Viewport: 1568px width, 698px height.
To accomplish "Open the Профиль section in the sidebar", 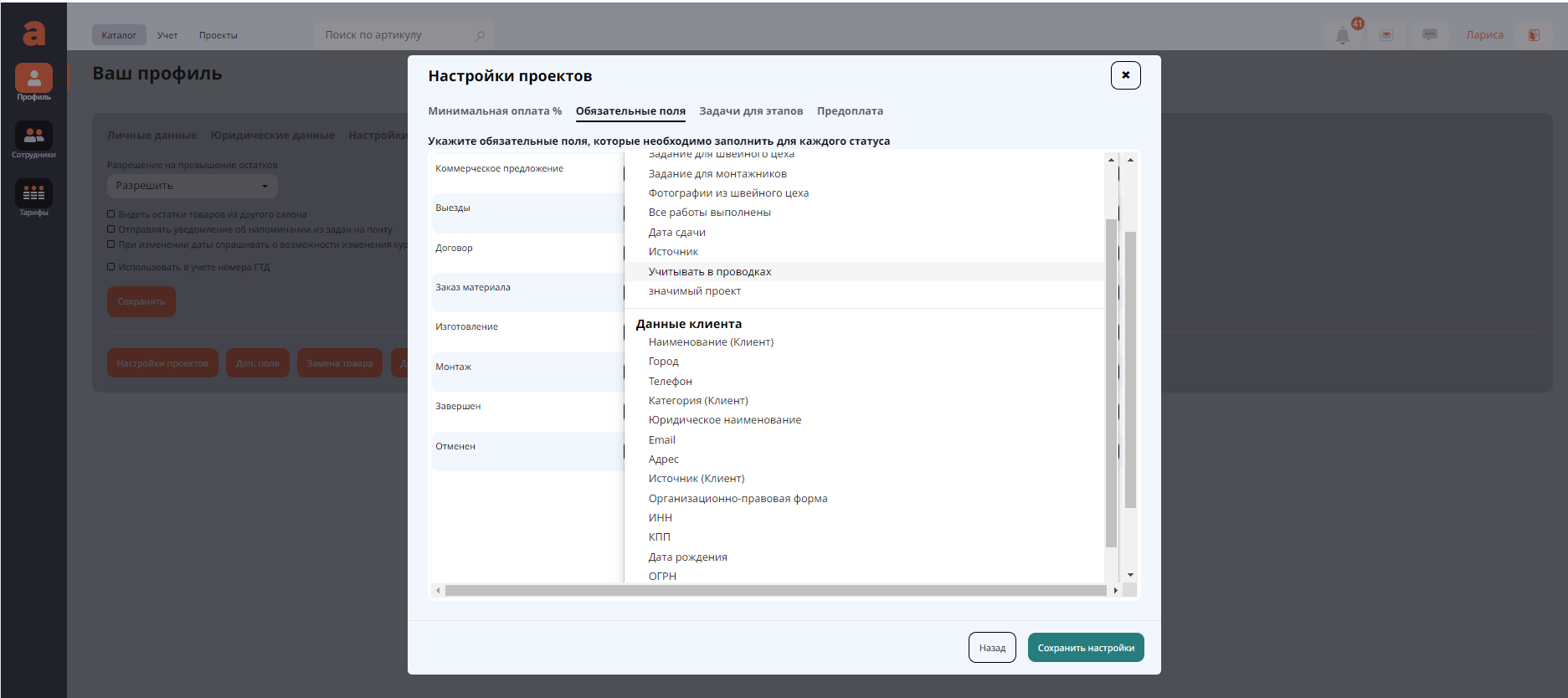I will (33, 81).
